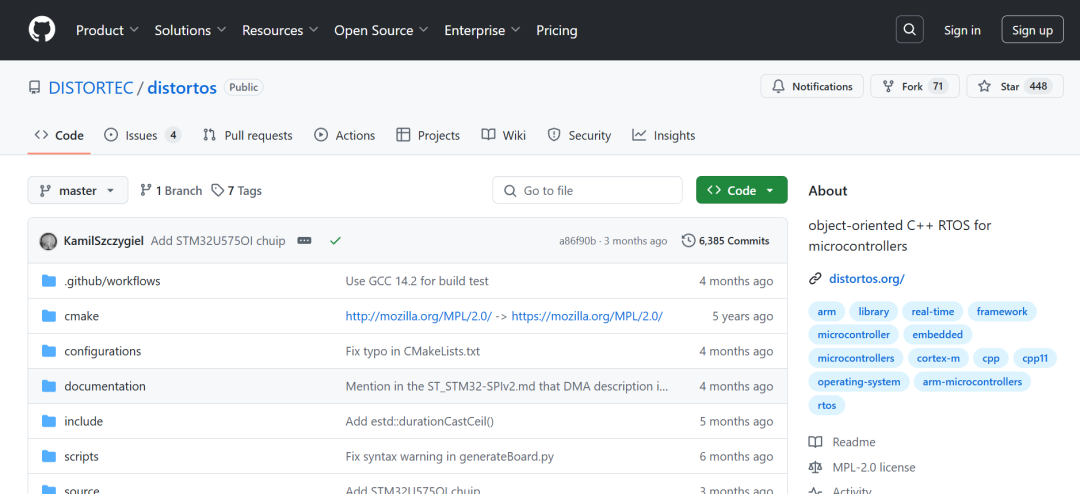
Task: Star the distortos repository
Action: 1014,86
